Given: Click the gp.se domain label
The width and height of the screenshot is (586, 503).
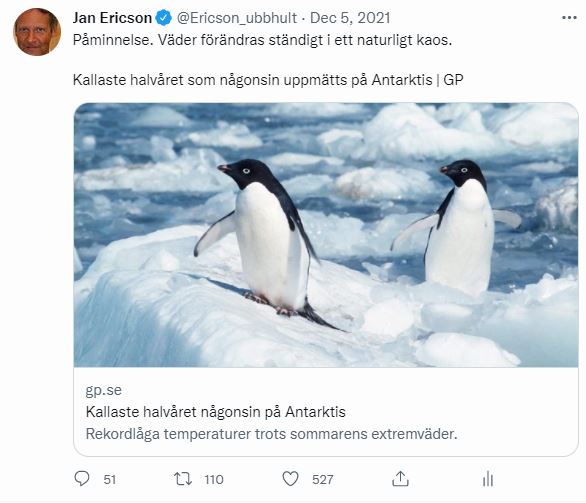Looking at the screenshot, I should tap(104, 390).
